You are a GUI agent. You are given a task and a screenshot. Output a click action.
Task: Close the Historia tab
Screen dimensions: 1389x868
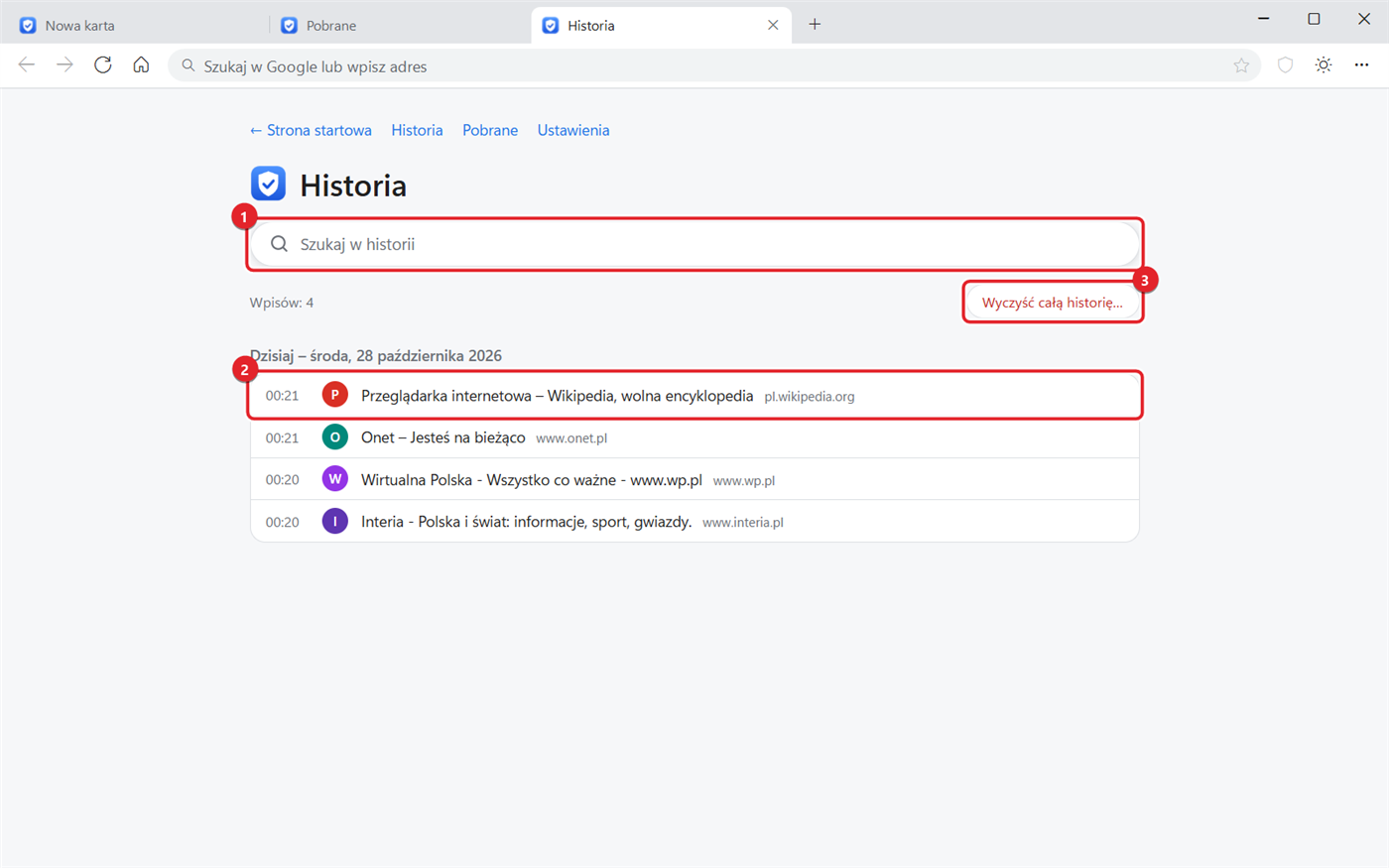773,25
